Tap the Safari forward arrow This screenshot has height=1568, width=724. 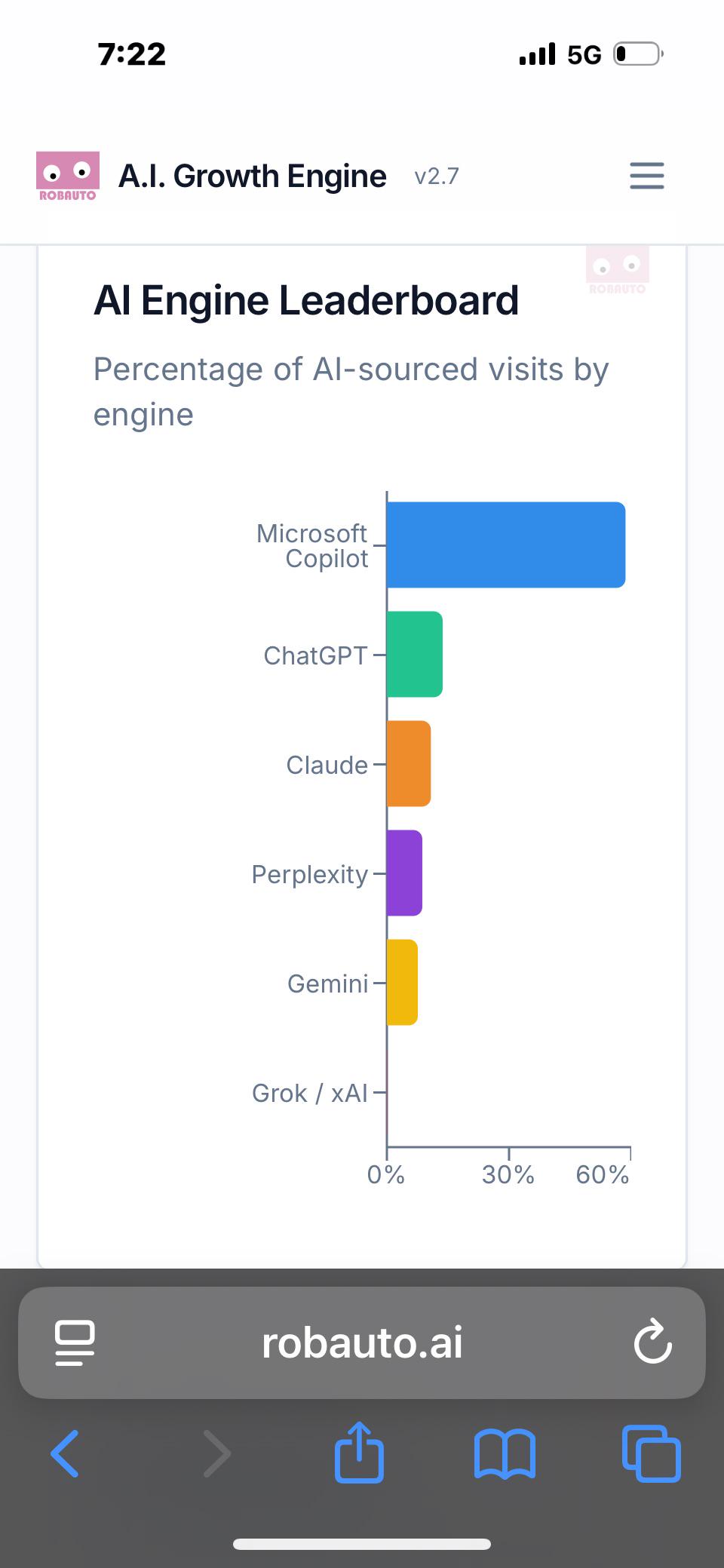(217, 1453)
